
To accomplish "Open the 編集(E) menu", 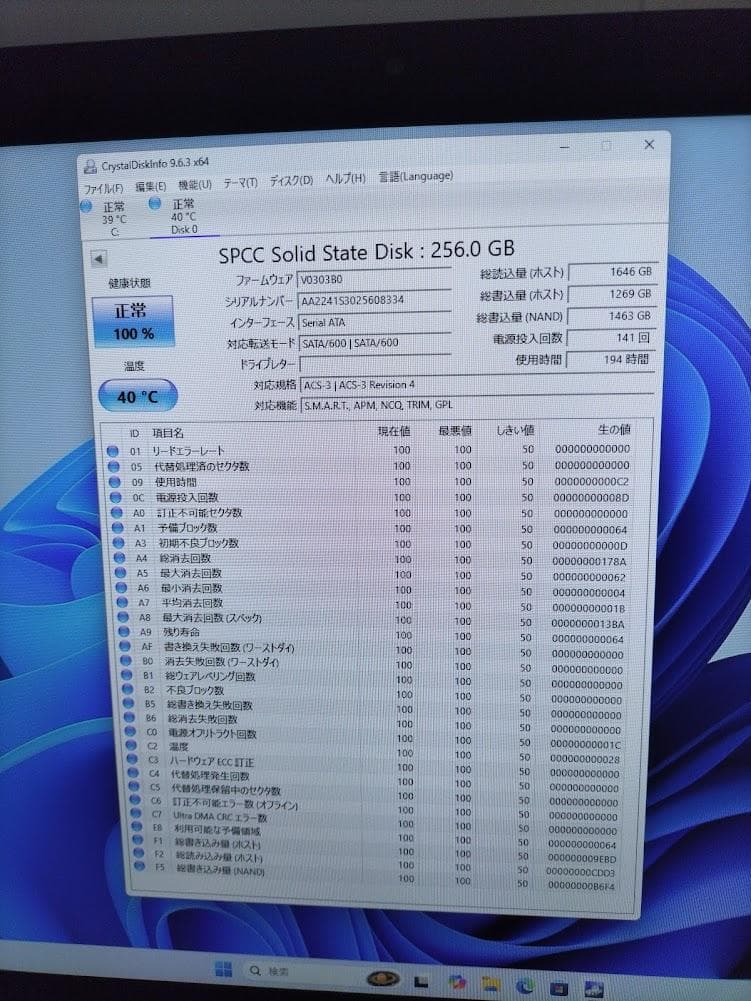I will coord(151,186).
